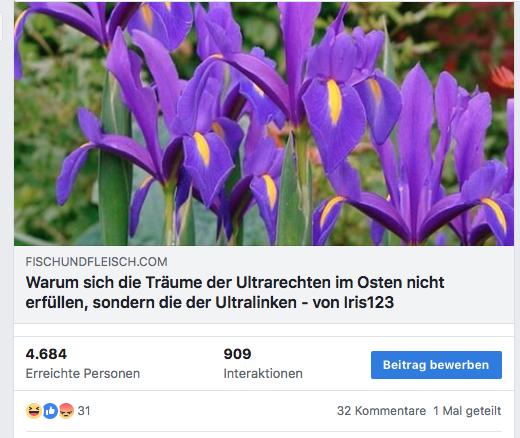Show who shared via 1 Mal geteilt

467,411
